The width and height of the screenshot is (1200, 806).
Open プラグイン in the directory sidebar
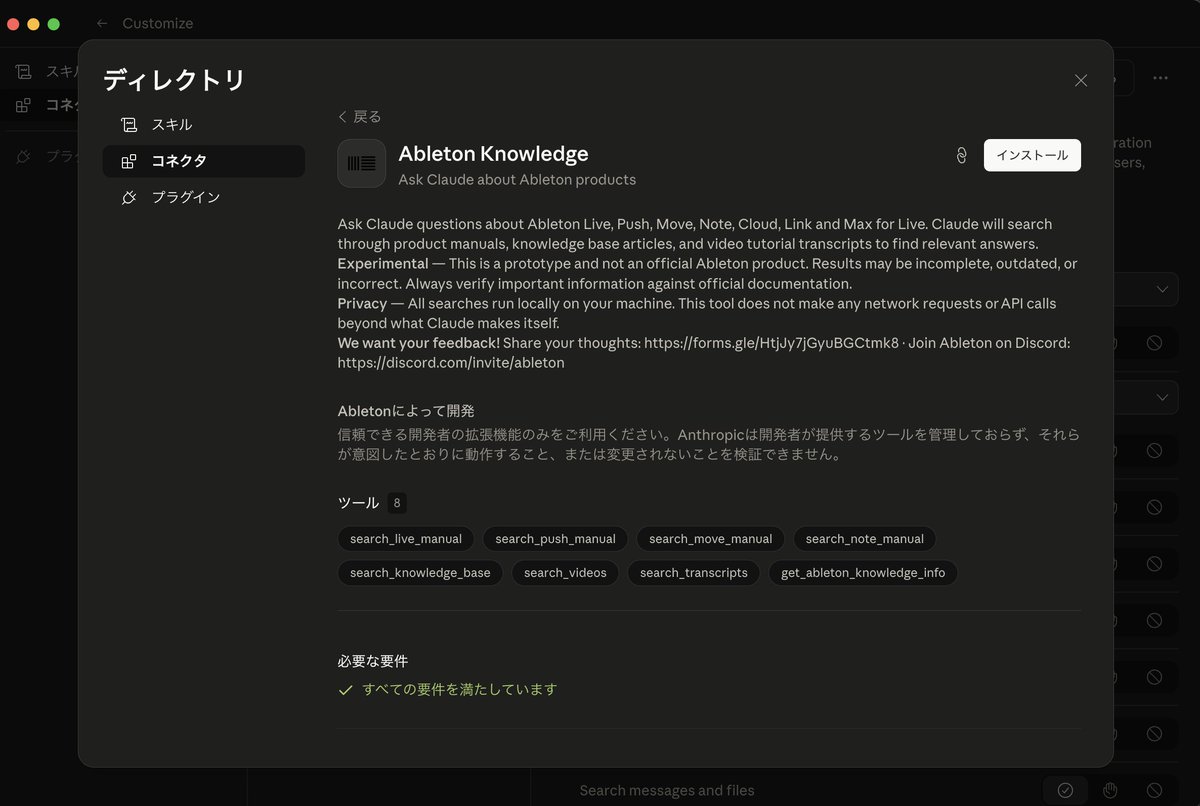204,197
